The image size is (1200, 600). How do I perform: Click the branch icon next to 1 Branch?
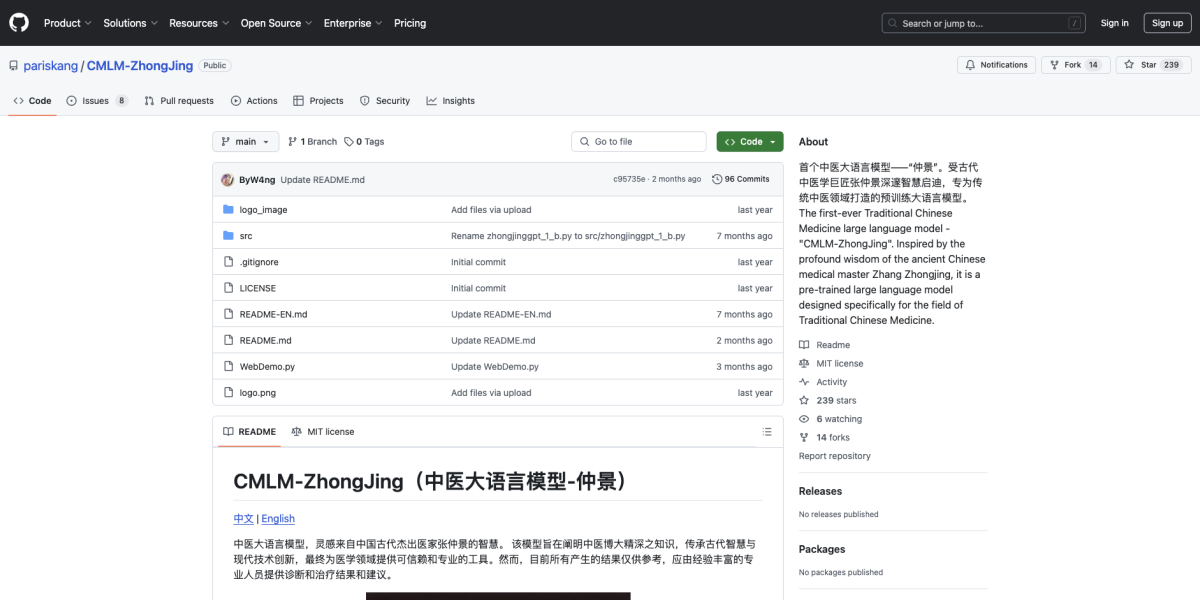point(291,141)
